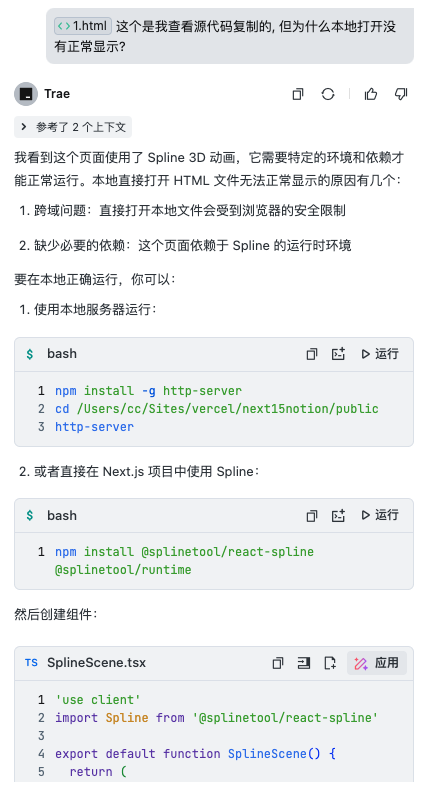Insert SplineScene.tsx code at cursor icon
This screenshot has height=786, width=423.
(304, 663)
